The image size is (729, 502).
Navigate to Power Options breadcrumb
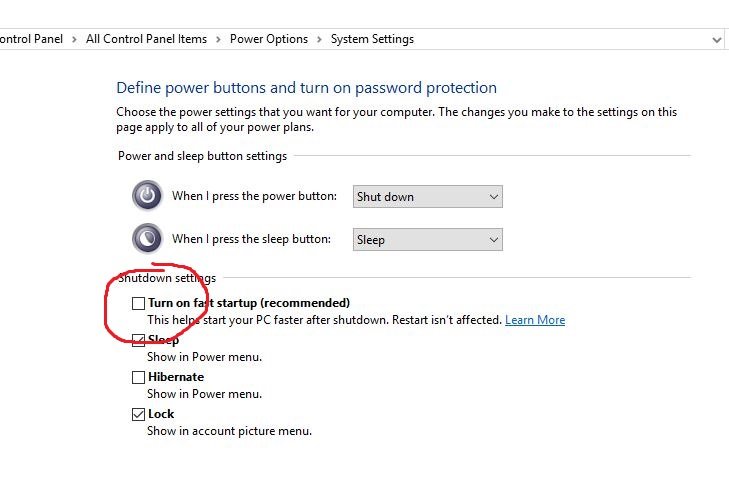pyautogui.click(x=269, y=39)
